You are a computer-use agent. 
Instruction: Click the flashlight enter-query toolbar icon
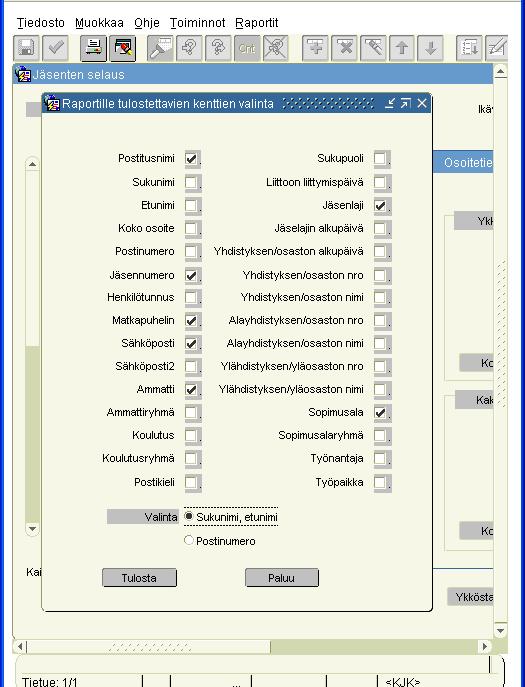(x=160, y=47)
